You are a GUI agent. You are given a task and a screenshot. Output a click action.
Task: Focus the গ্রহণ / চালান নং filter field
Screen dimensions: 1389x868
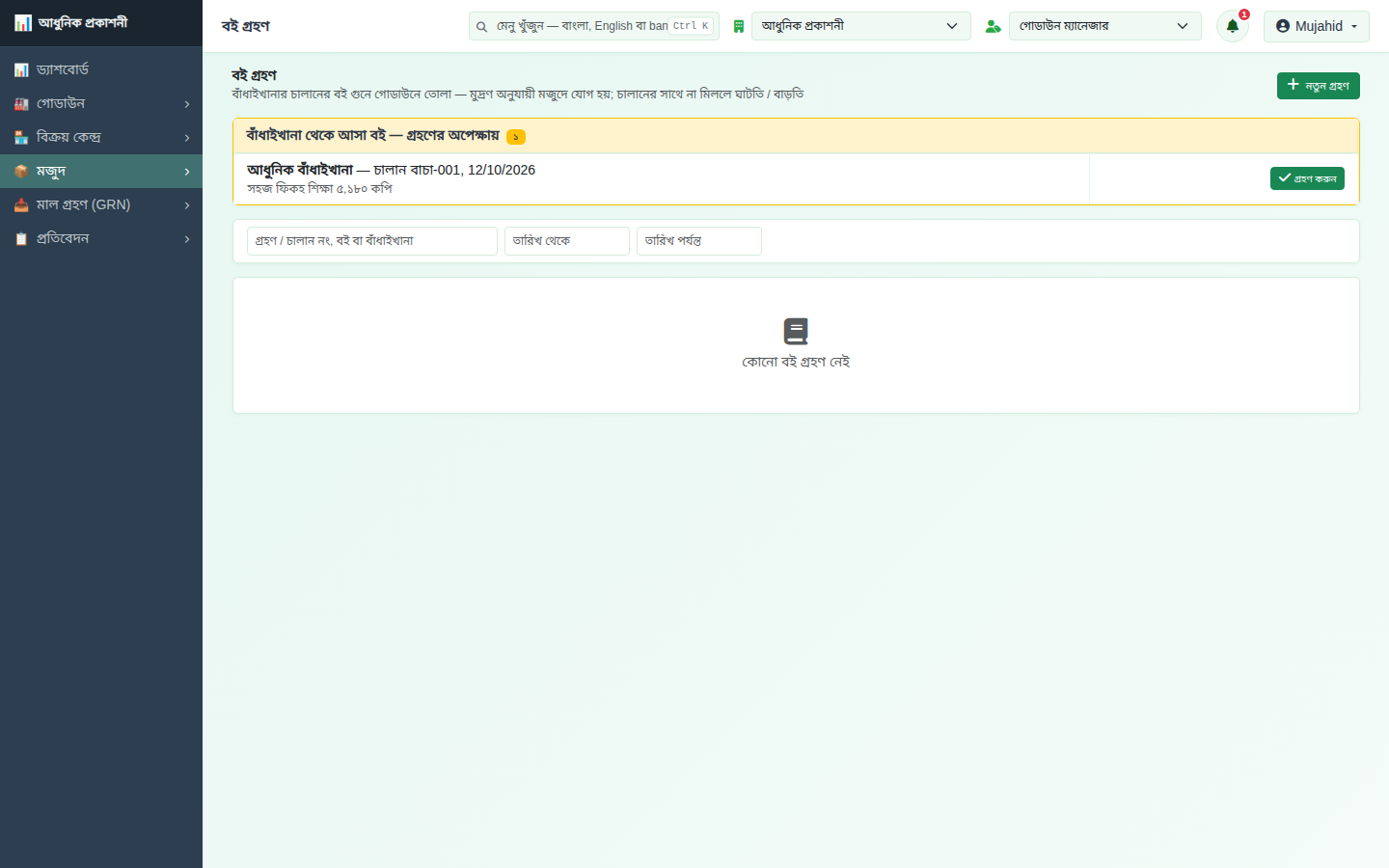coord(372,241)
